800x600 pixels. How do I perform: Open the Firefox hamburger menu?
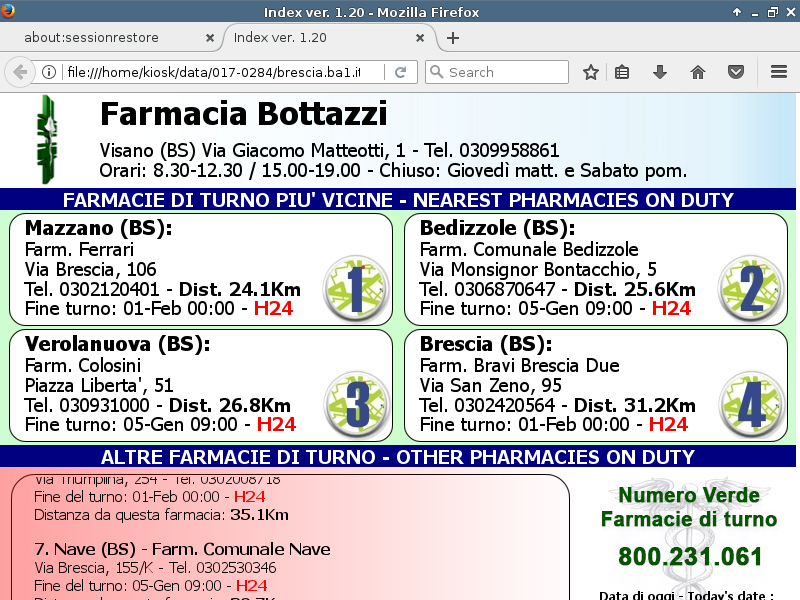pyautogui.click(x=779, y=72)
